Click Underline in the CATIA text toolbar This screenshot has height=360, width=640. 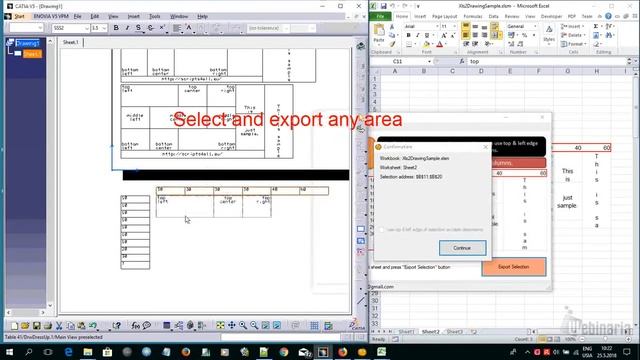[x=138, y=28]
